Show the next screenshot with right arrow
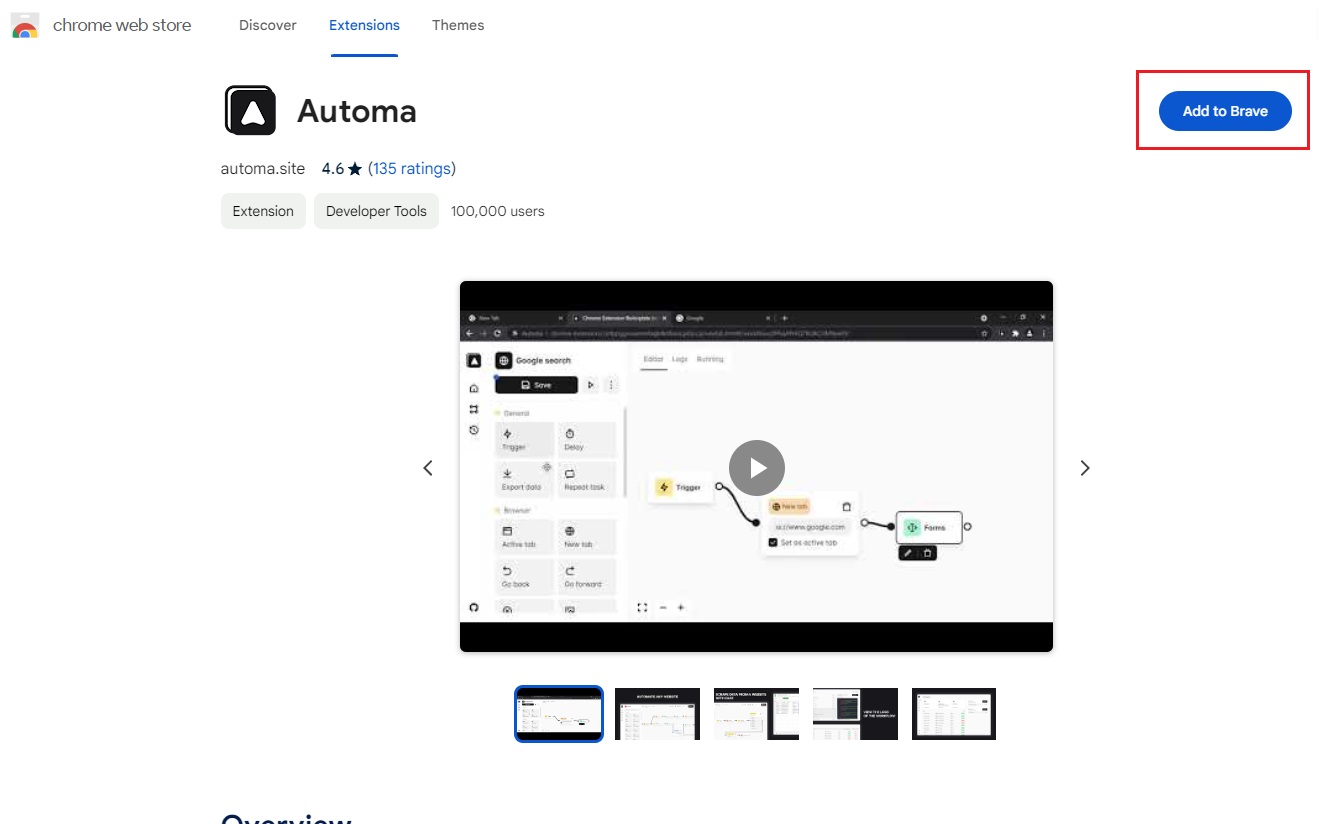Viewport: 1318px width, 824px height. pyautogui.click(x=1085, y=467)
